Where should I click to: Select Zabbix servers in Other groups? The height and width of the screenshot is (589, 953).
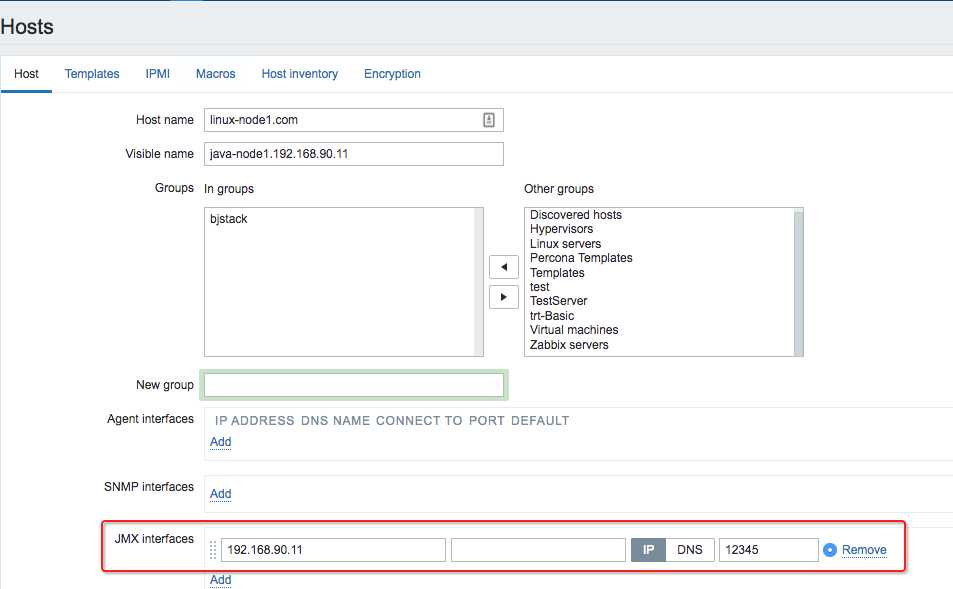pyautogui.click(x=569, y=345)
